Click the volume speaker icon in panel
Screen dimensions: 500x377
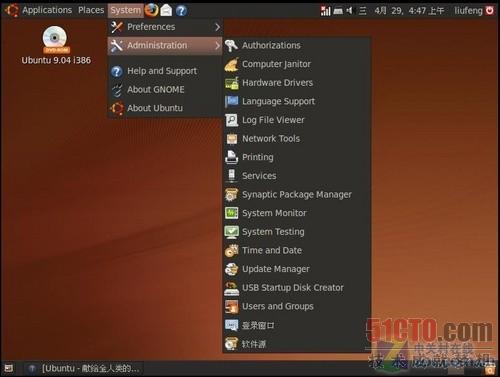point(349,11)
